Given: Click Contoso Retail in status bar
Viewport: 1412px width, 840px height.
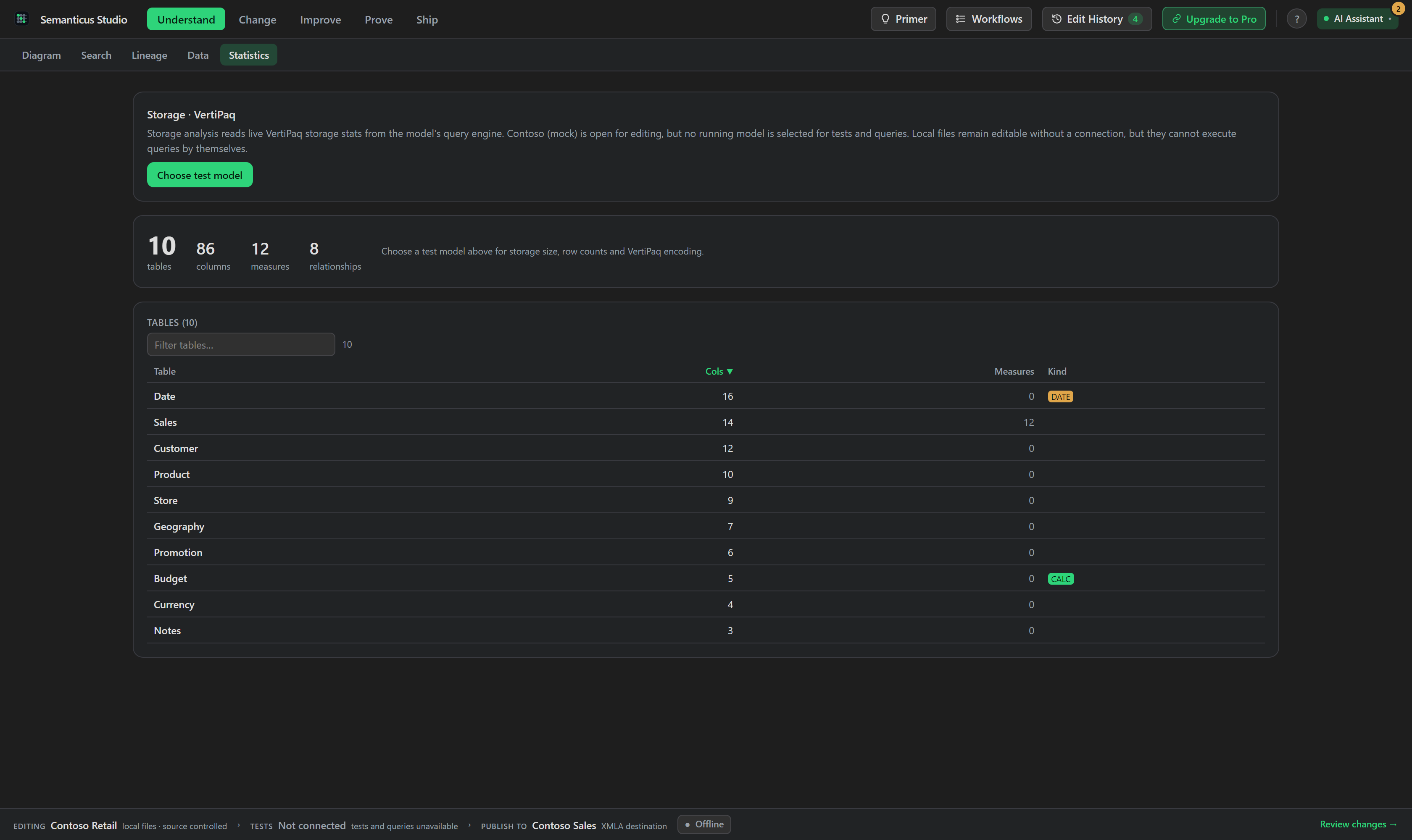Looking at the screenshot, I should (83, 825).
